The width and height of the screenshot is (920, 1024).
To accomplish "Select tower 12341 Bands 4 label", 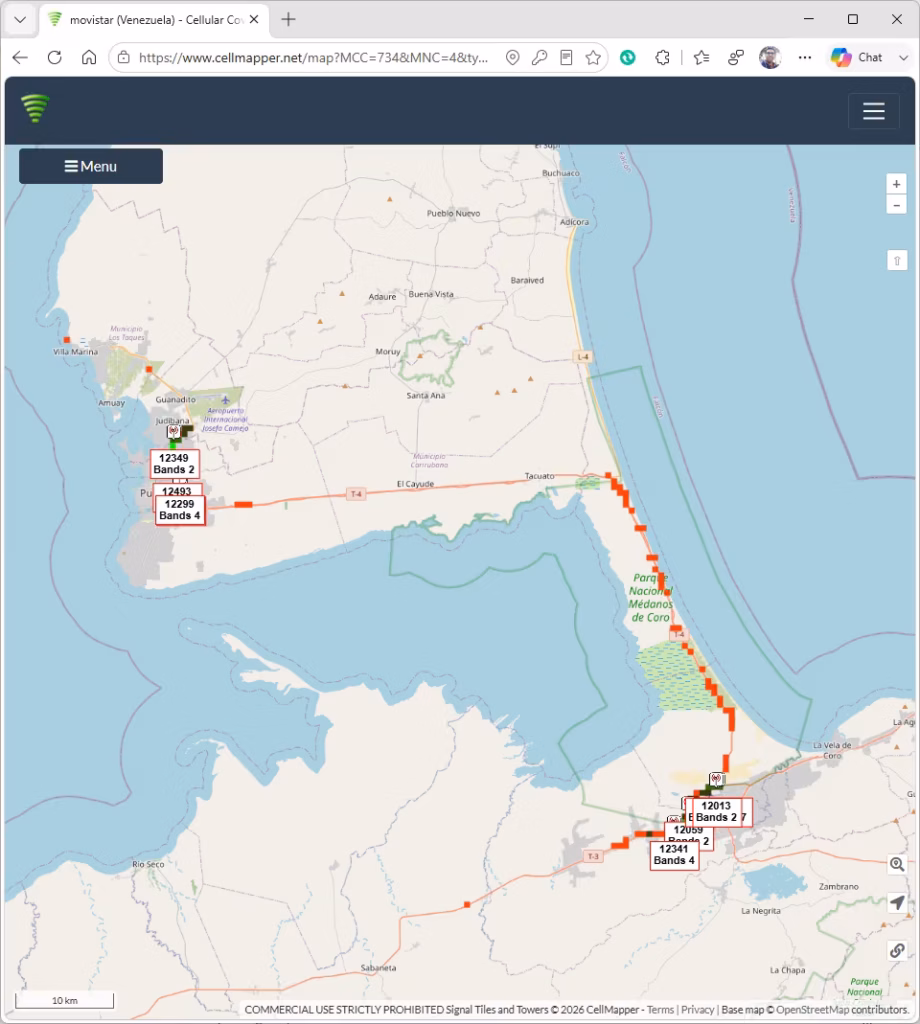I will pos(674,855).
